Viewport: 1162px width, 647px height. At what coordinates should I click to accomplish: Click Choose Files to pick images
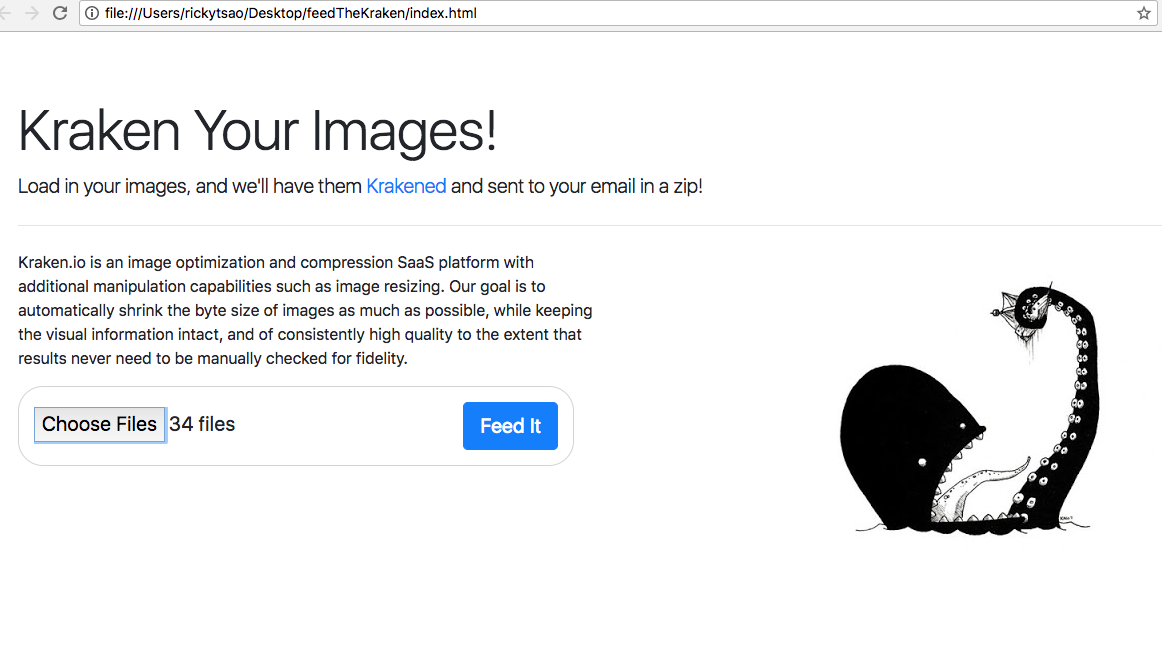point(99,425)
